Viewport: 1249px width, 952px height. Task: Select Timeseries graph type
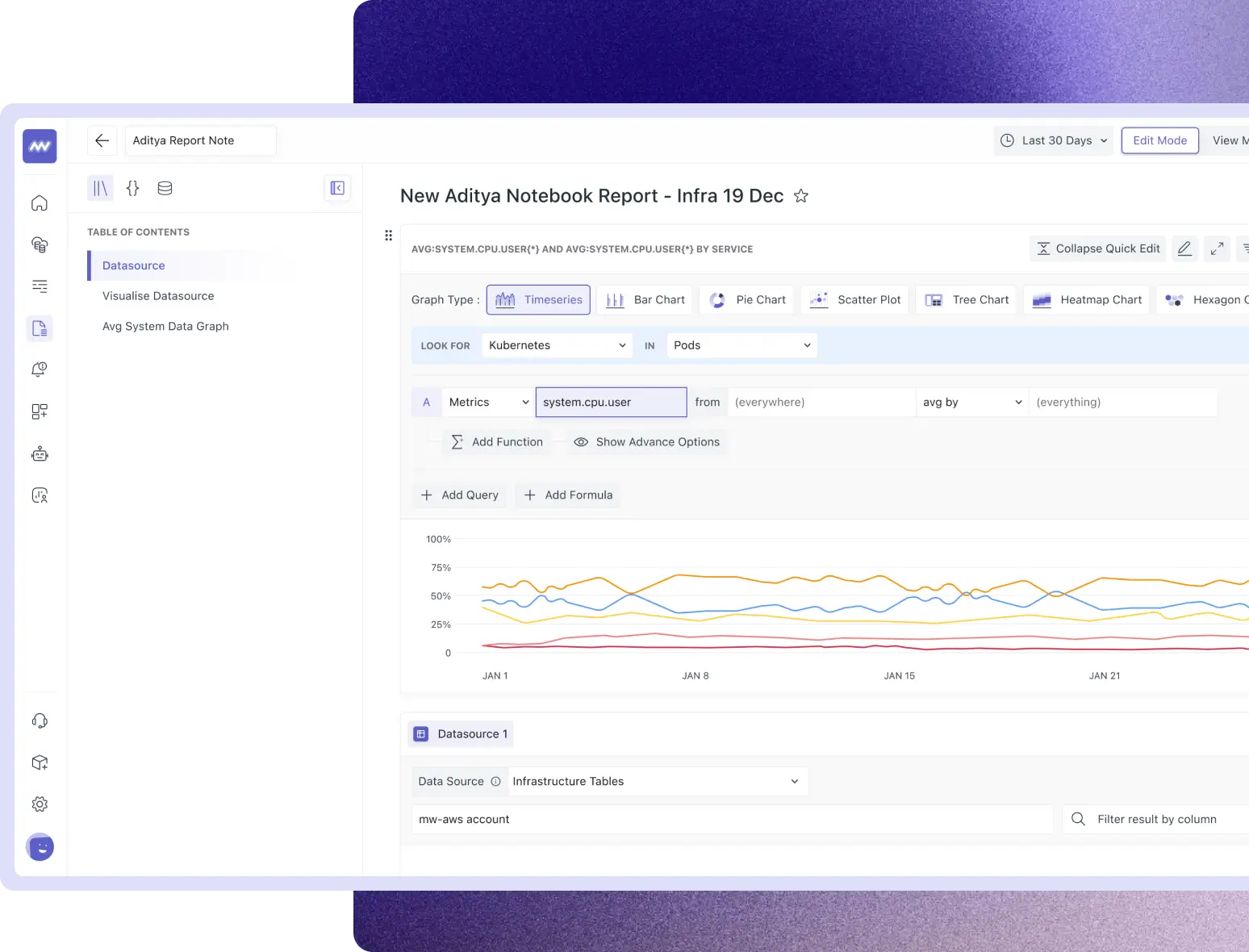tap(538, 300)
